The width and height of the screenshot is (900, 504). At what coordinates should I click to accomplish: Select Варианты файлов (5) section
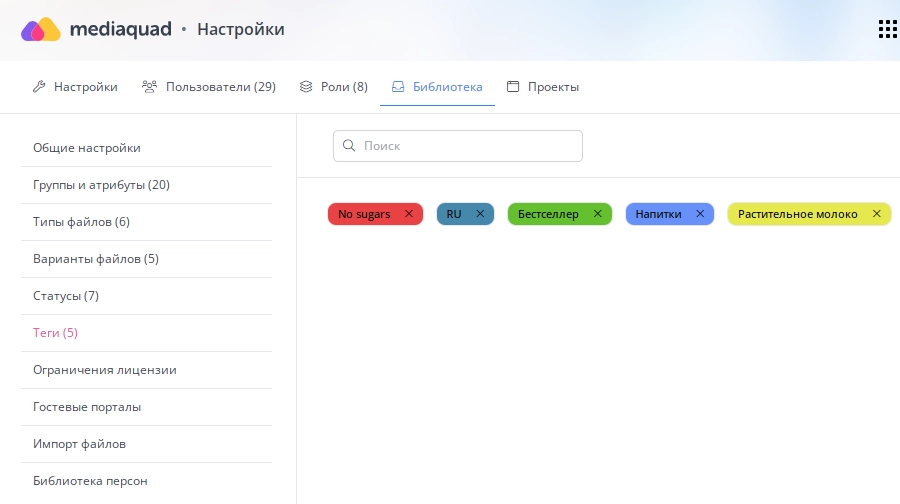click(x=146, y=259)
